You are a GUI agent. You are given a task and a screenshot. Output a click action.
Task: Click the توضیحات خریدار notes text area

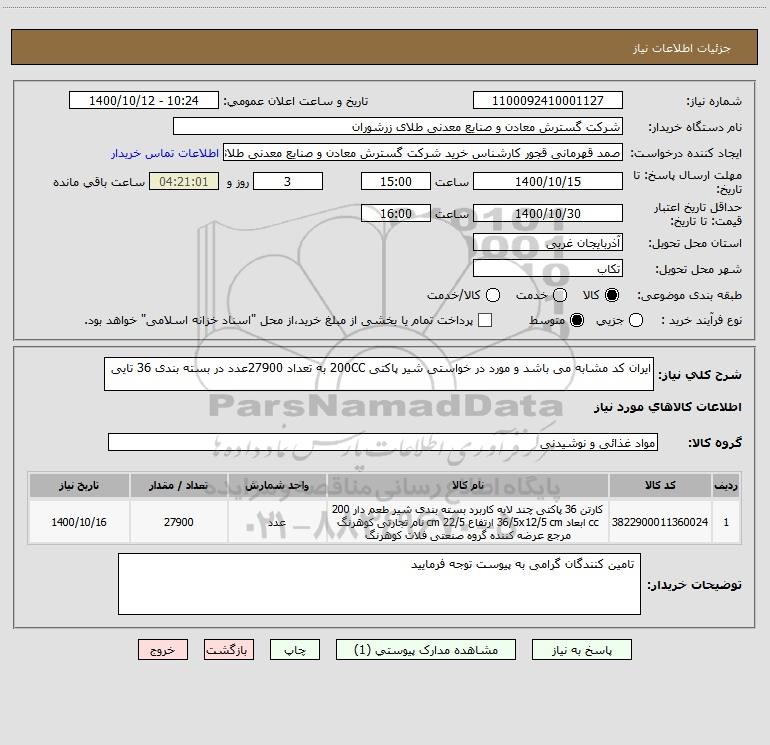point(379,584)
